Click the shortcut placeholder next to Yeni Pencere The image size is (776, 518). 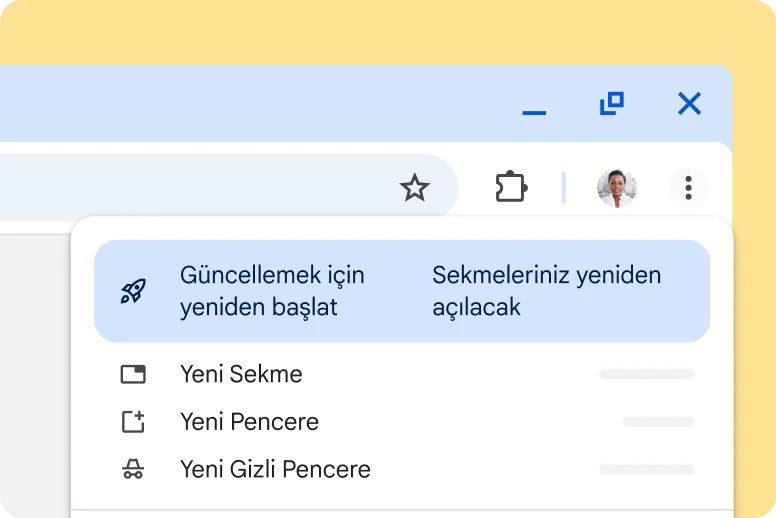click(x=658, y=422)
